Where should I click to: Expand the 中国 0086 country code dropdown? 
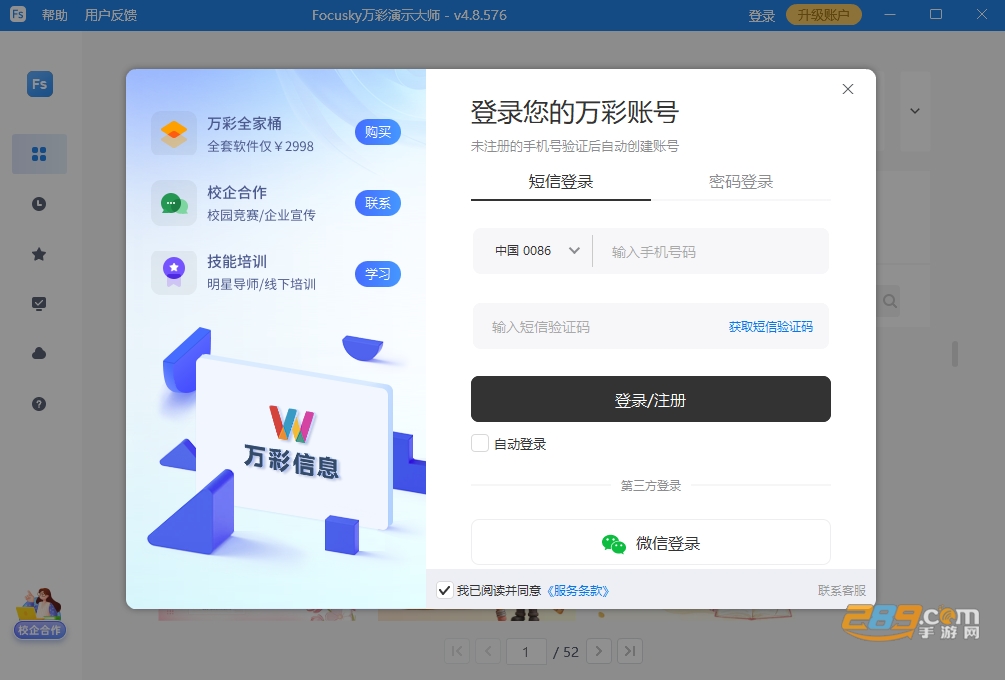[537, 251]
